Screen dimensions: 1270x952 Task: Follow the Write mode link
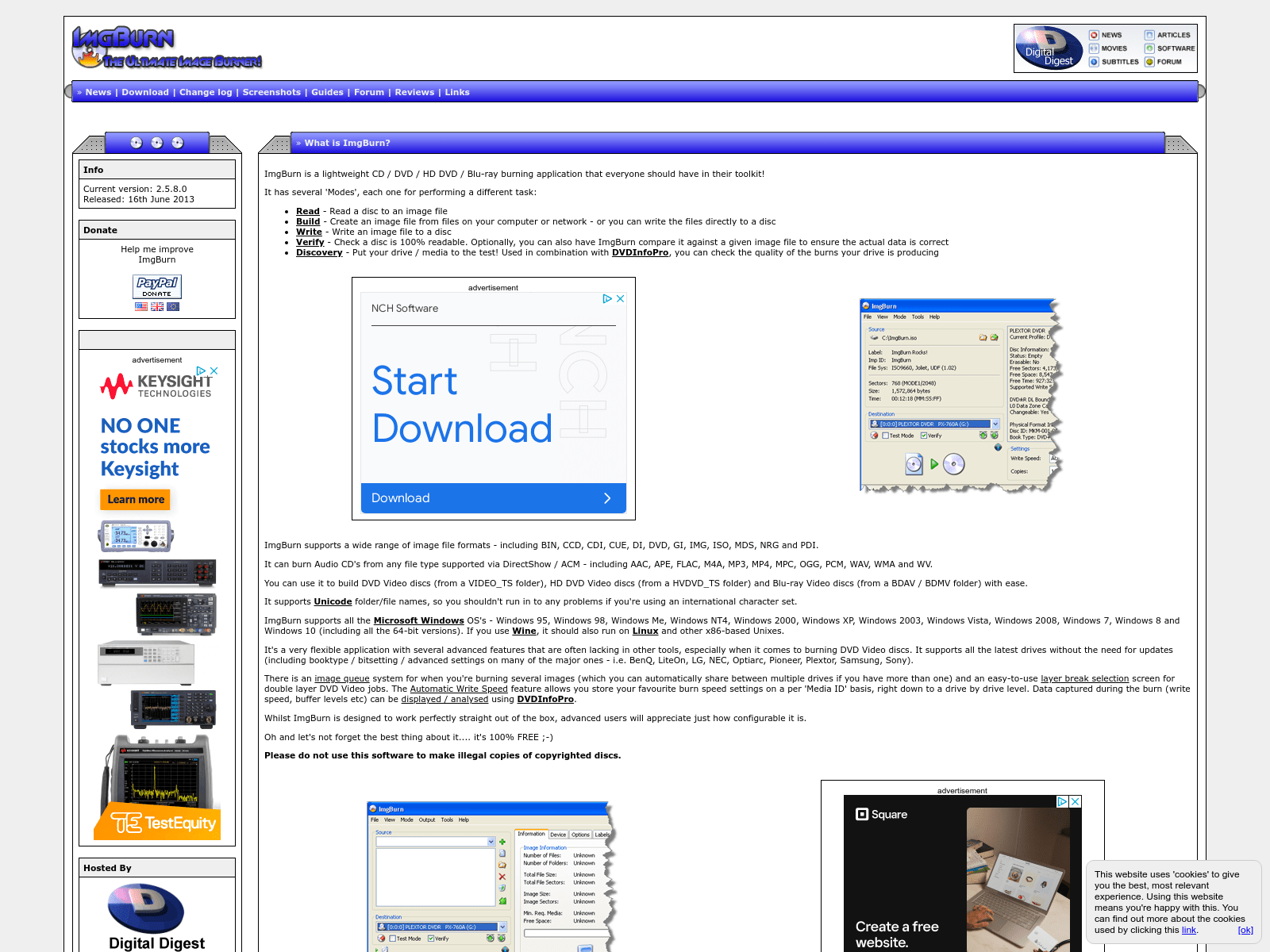(309, 232)
